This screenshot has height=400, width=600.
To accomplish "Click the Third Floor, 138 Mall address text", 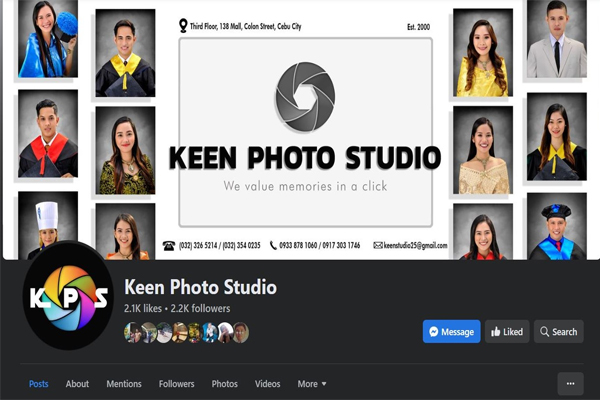I will tap(246, 26).
